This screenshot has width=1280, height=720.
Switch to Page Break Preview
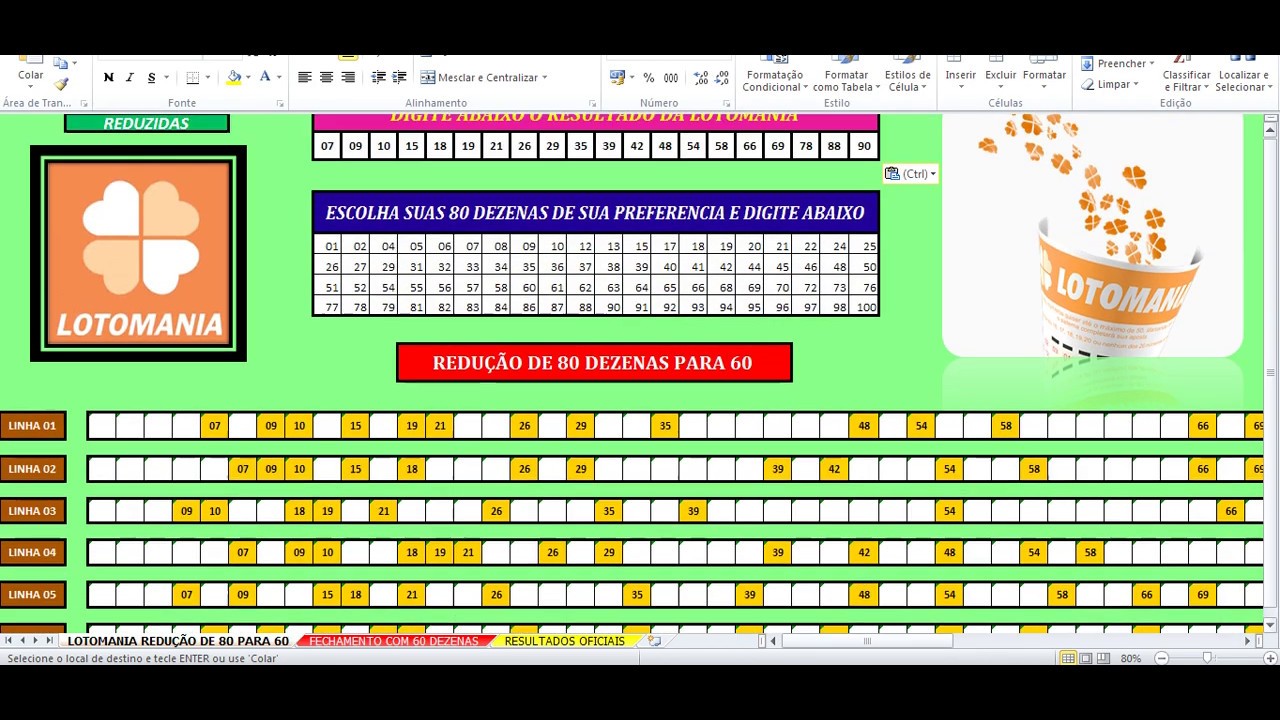pos(1102,658)
